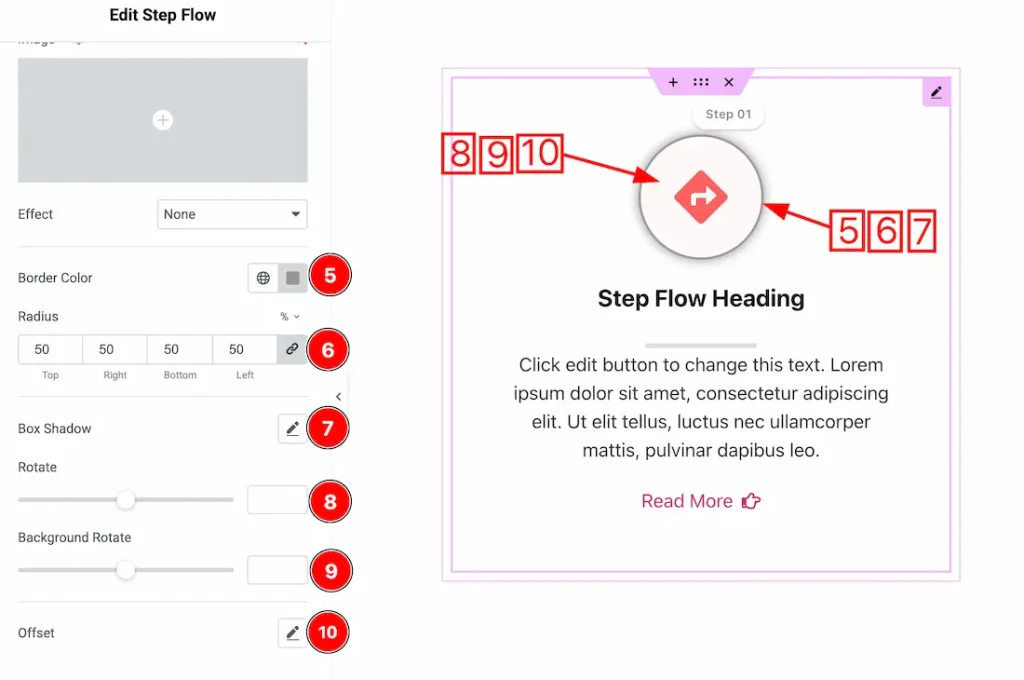This screenshot has width=1024, height=680.
Task: Open the Border Color swatch picker
Action: [x=293, y=278]
